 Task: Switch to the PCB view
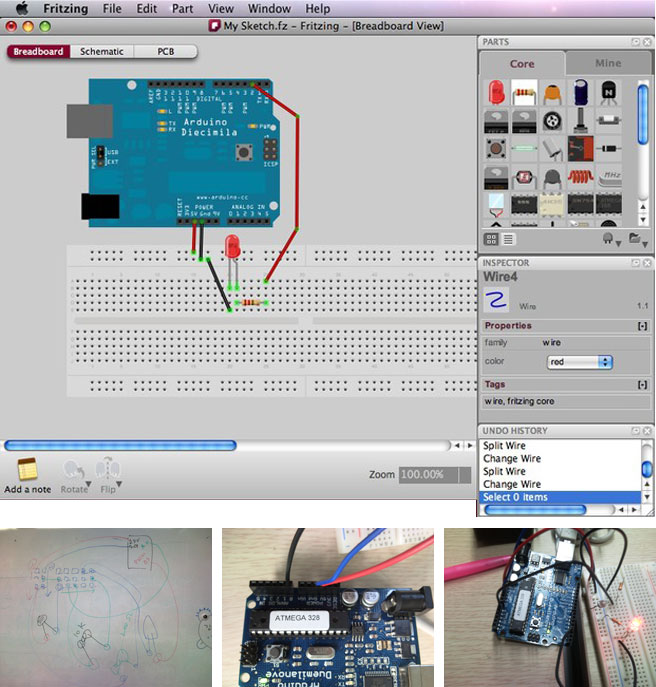pos(165,51)
